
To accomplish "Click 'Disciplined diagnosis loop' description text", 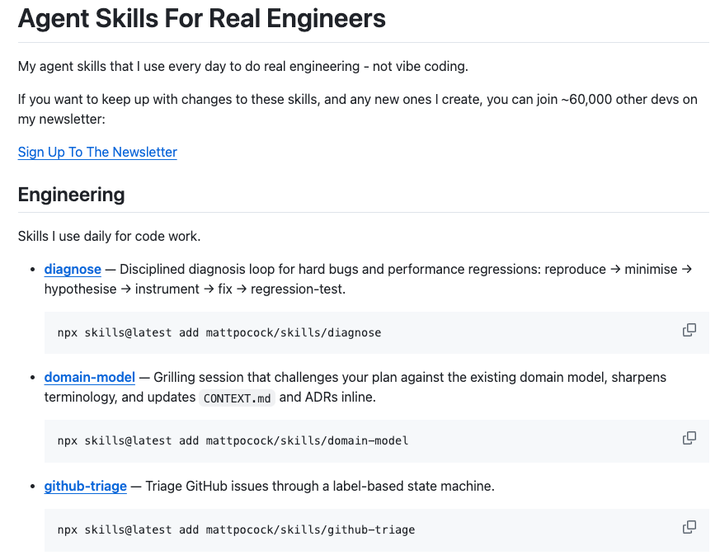I will click(368, 279).
